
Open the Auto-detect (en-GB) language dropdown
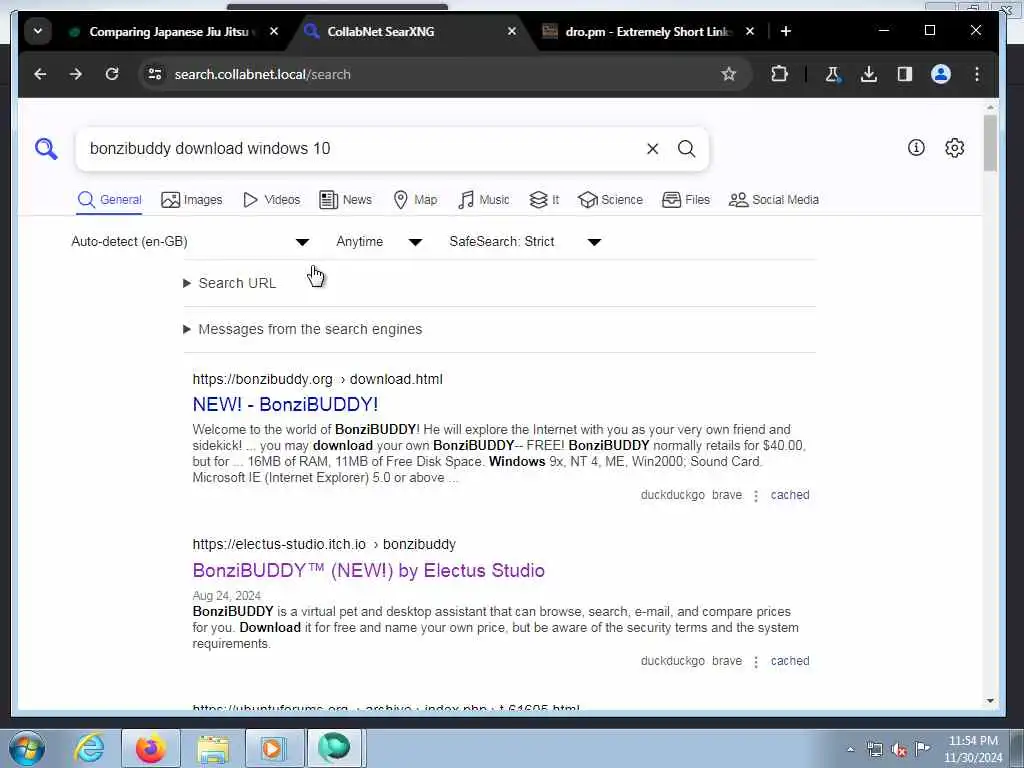[x=190, y=242]
